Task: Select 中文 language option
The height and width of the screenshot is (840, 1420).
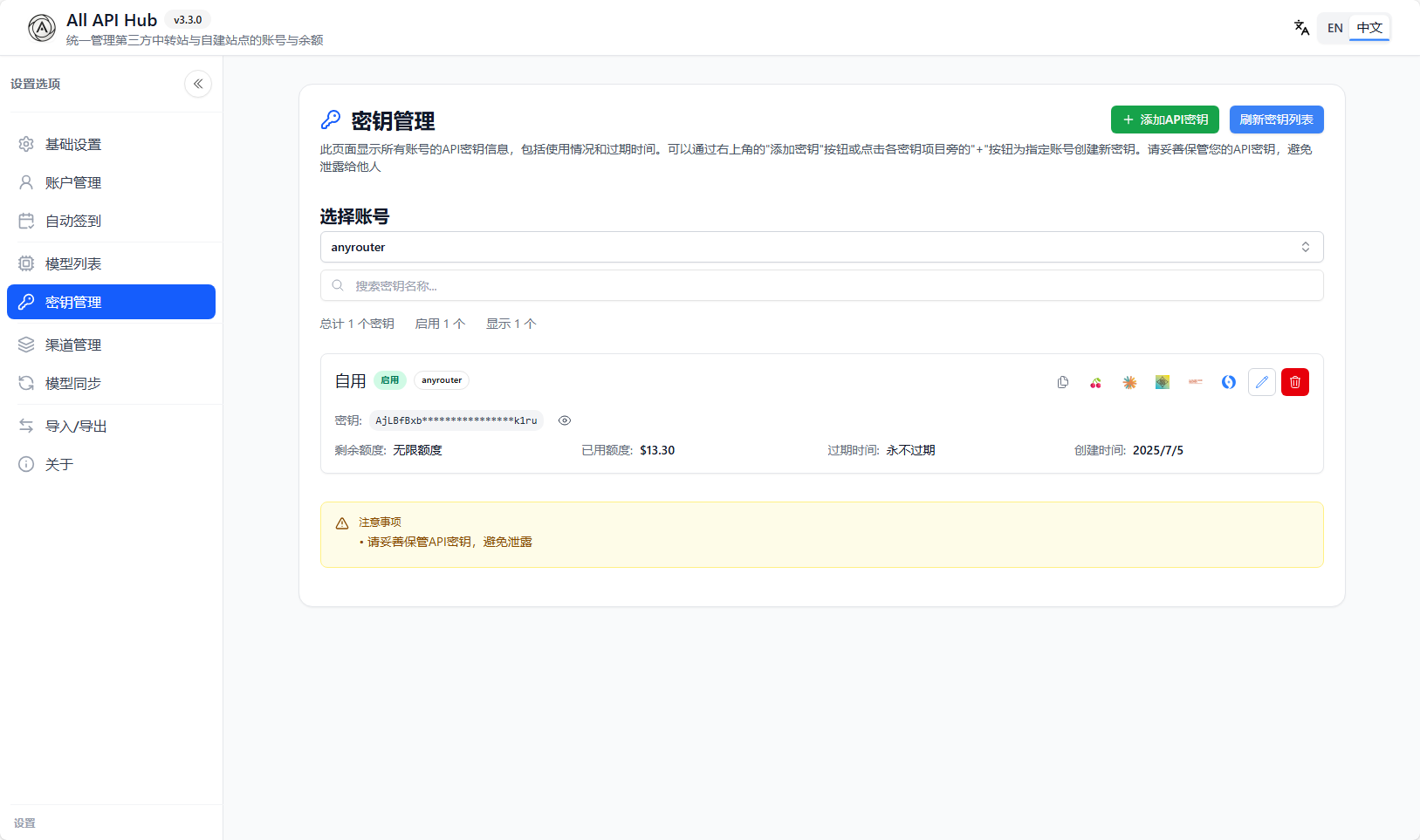Action: click(x=1369, y=28)
